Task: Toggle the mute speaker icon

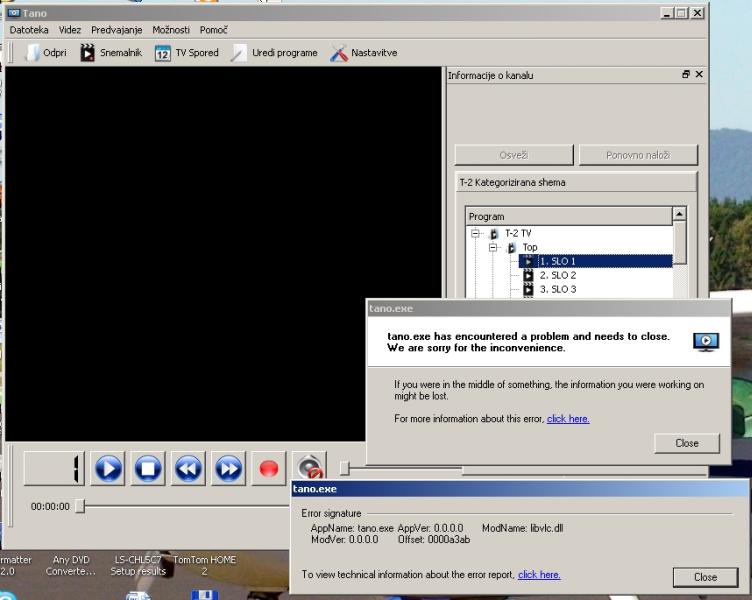Action: (x=309, y=467)
